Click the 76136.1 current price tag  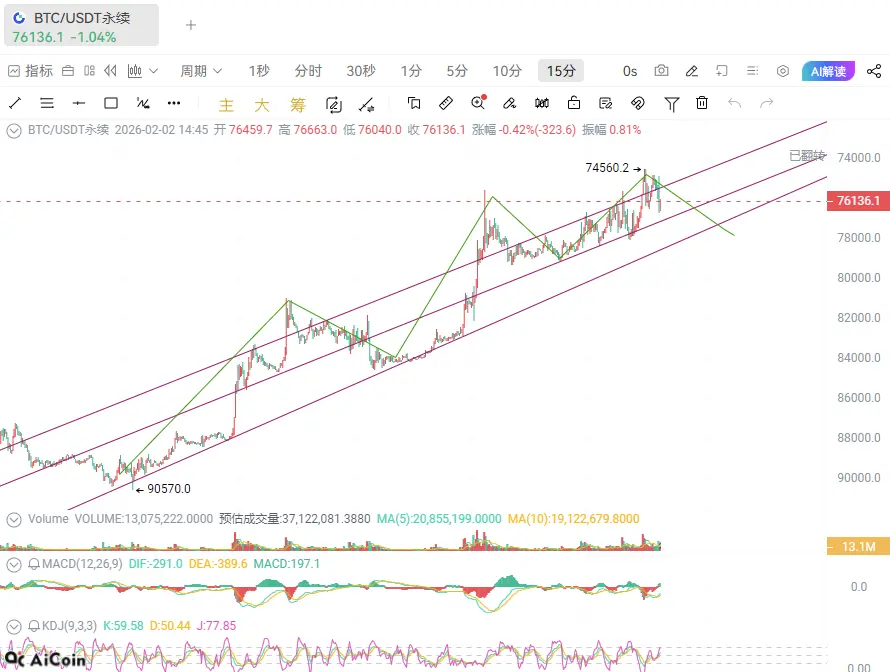tap(858, 201)
